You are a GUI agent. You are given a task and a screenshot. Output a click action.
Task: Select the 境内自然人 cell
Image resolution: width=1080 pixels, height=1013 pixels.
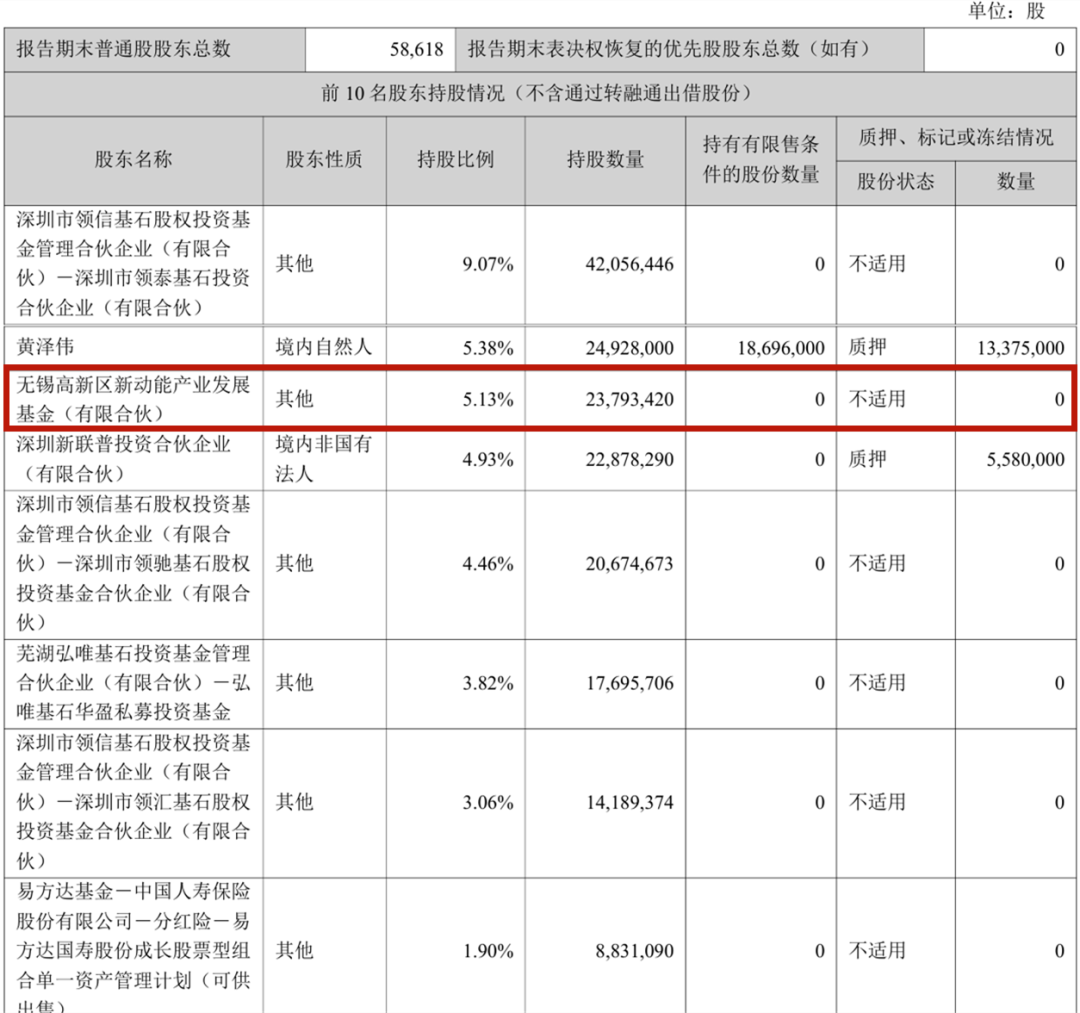(x=323, y=347)
